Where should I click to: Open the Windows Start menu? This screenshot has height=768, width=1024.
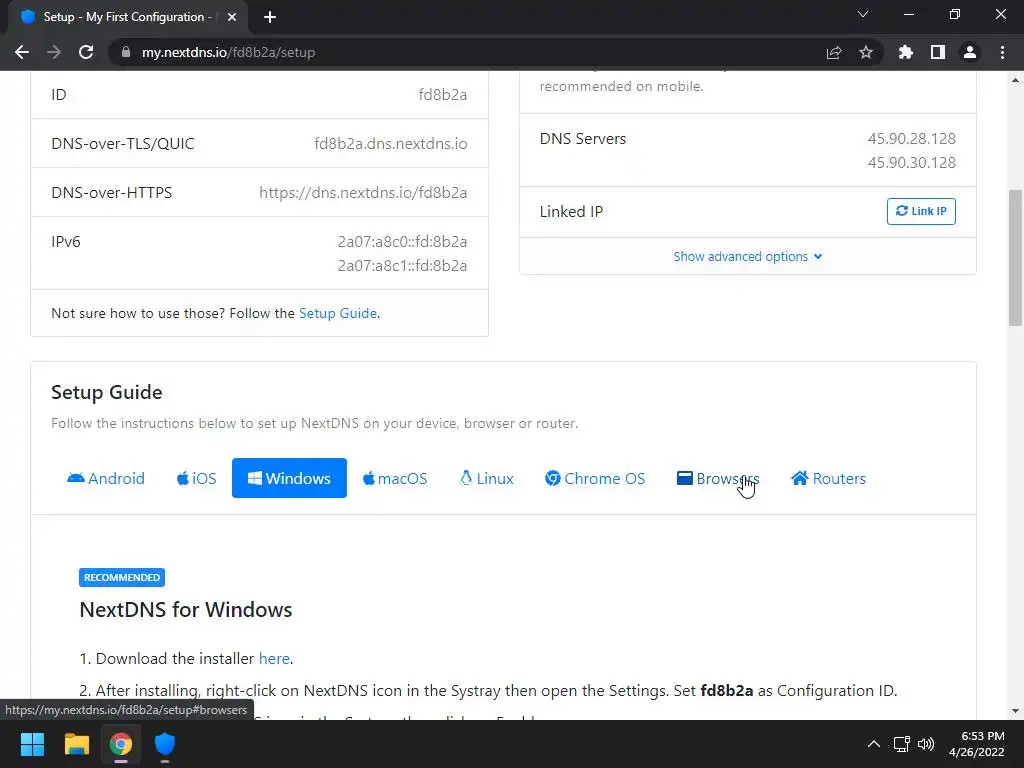pos(32,744)
